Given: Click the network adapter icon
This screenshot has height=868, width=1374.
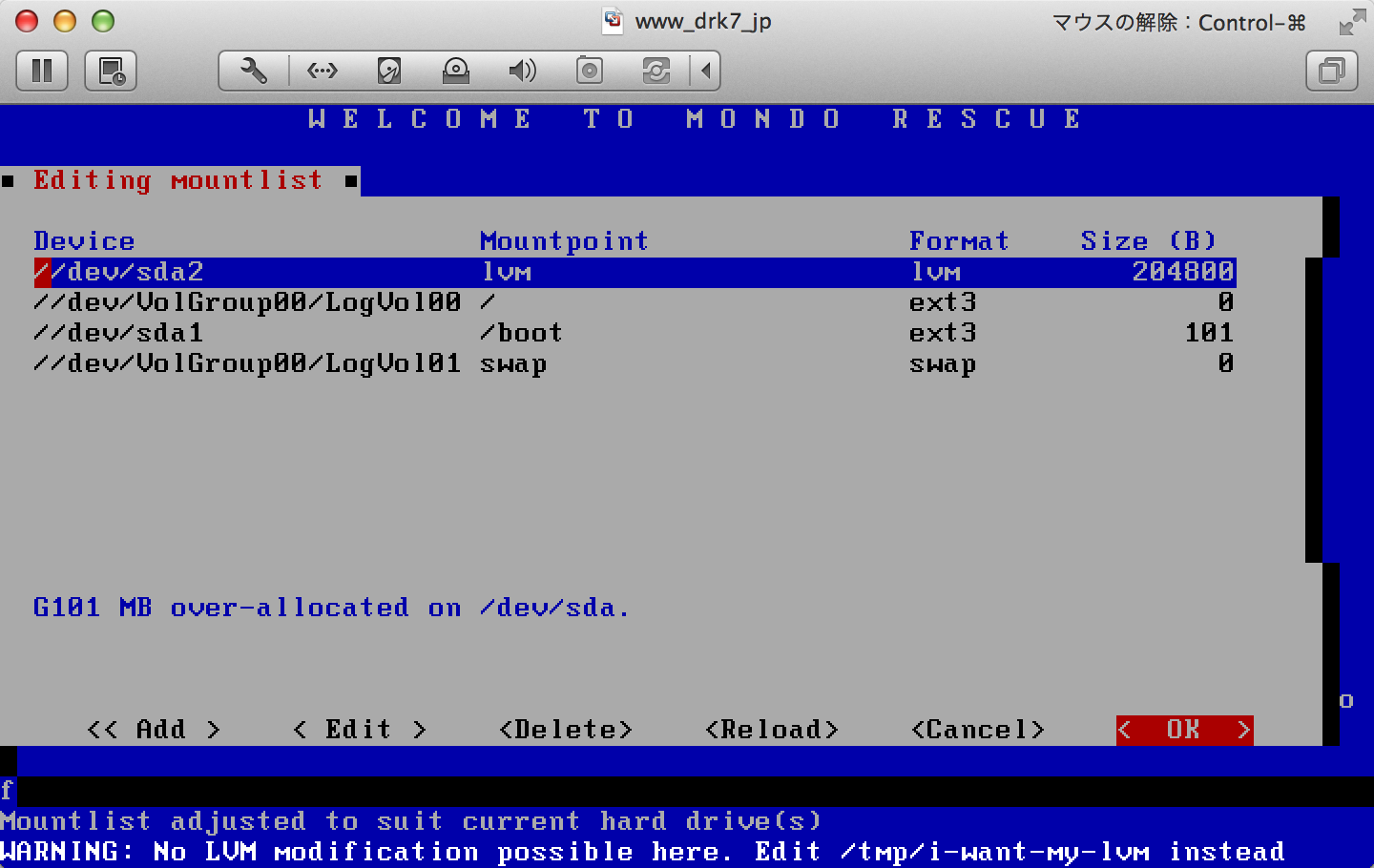Looking at the screenshot, I should 322,71.
